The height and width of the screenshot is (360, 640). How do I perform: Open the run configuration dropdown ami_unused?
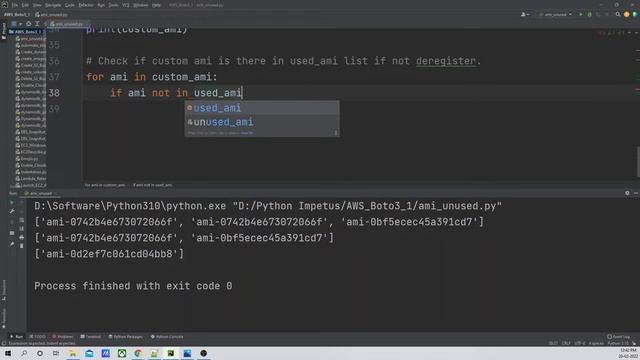(x=556, y=15)
